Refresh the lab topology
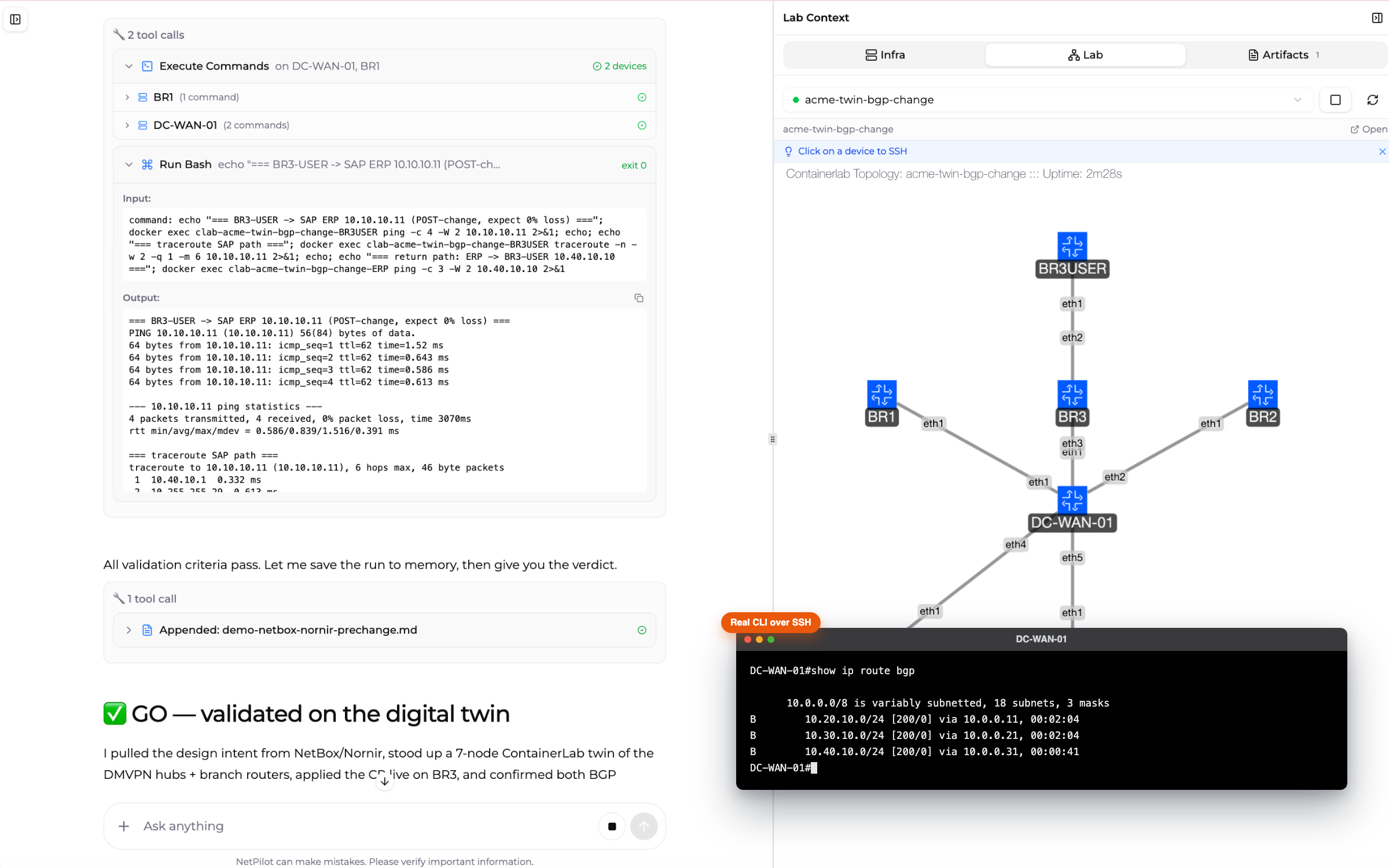This screenshot has width=1389, height=868. point(1372,100)
